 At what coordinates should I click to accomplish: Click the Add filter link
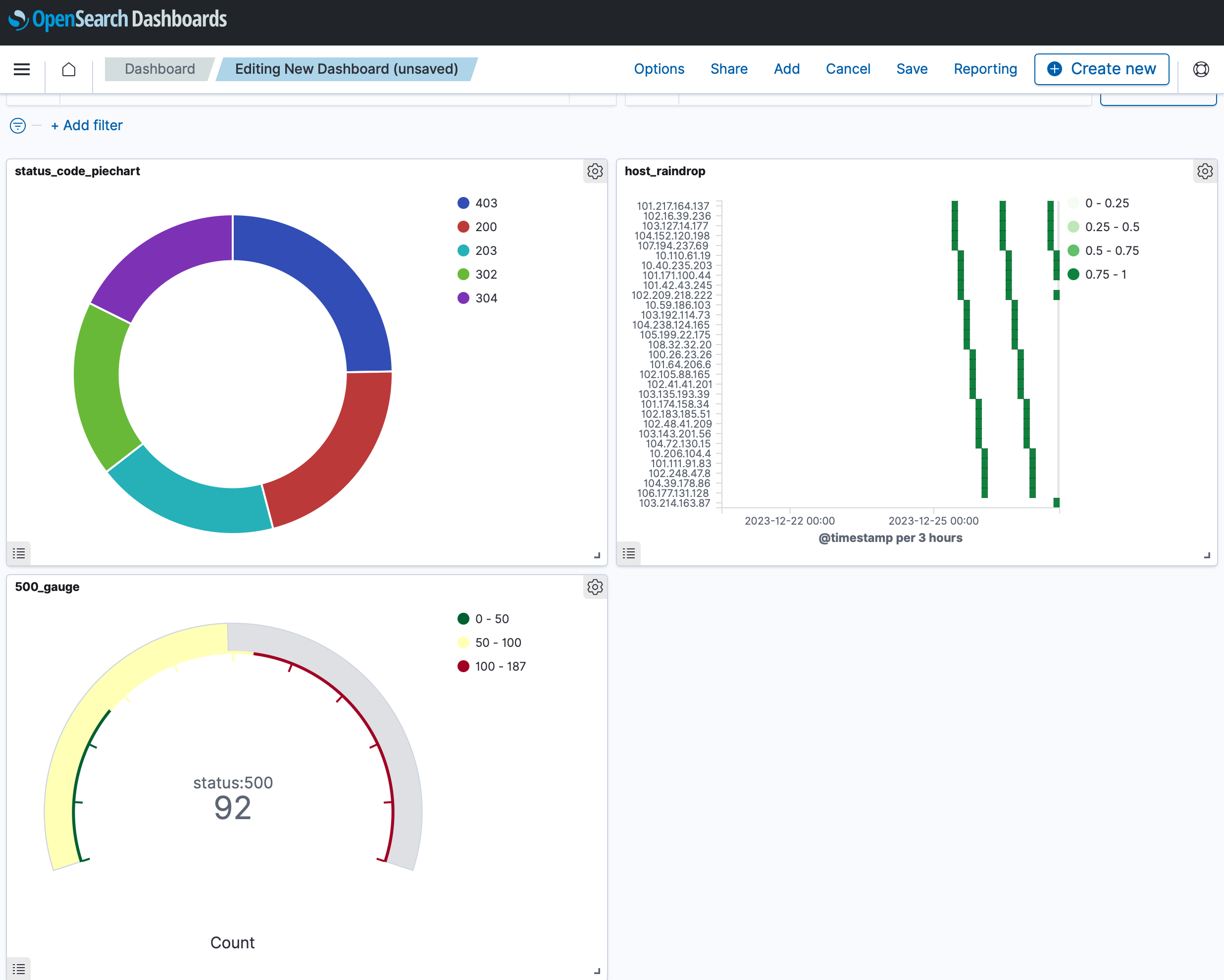coord(87,125)
